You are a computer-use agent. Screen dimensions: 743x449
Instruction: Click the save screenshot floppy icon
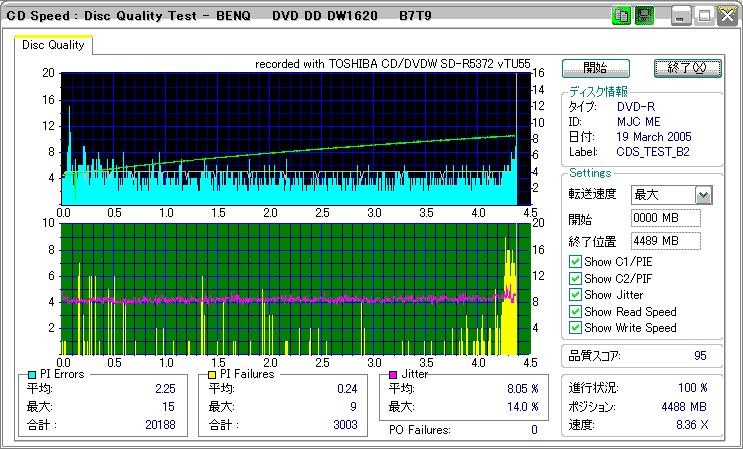coord(644,16)
